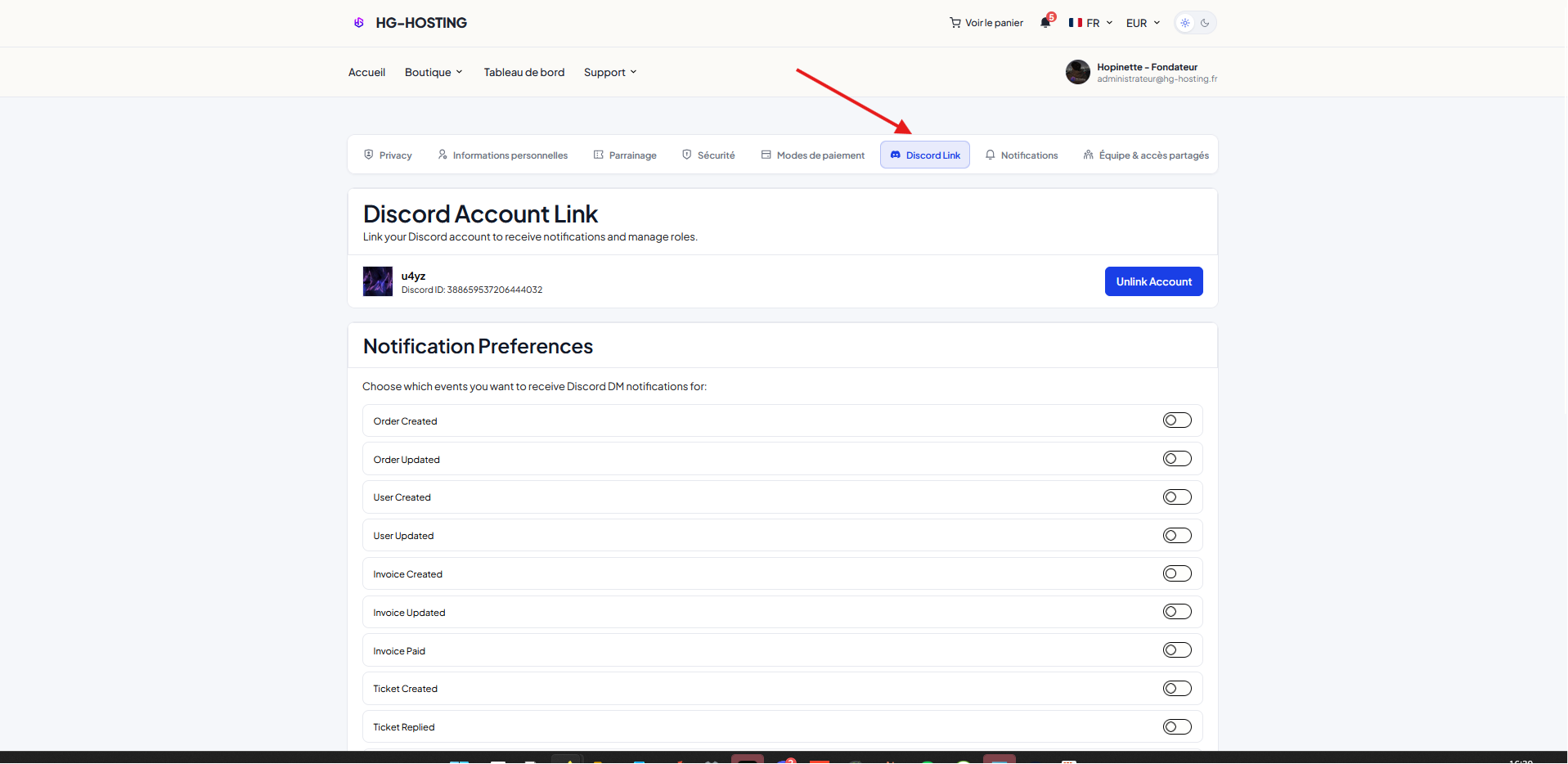The width and height of the screenshot is (1568, 764).
Task: Click the HG-HOSTING logo icon
Action: coord(358,23)
